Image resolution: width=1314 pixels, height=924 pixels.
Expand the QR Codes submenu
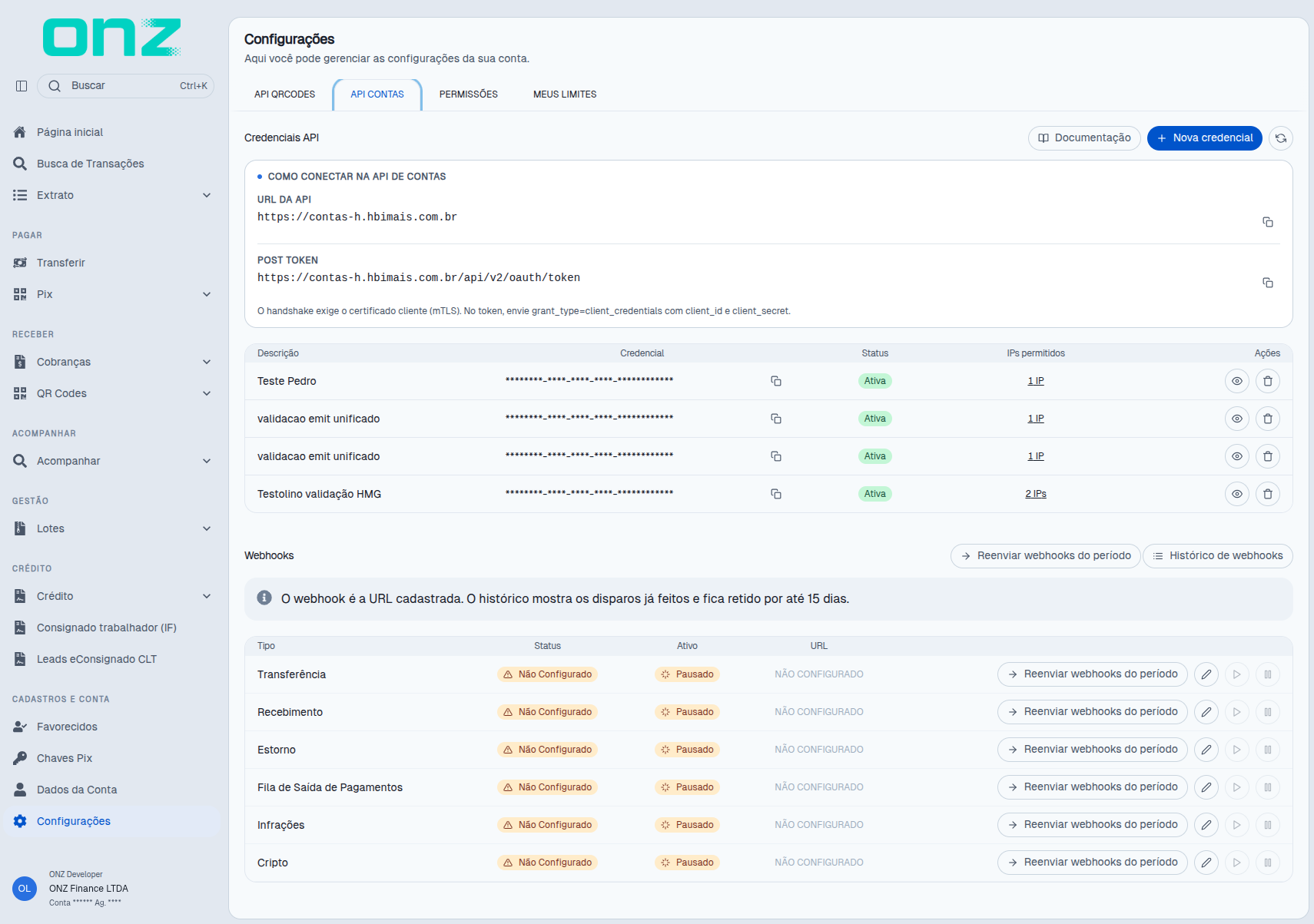click(112, 393)
